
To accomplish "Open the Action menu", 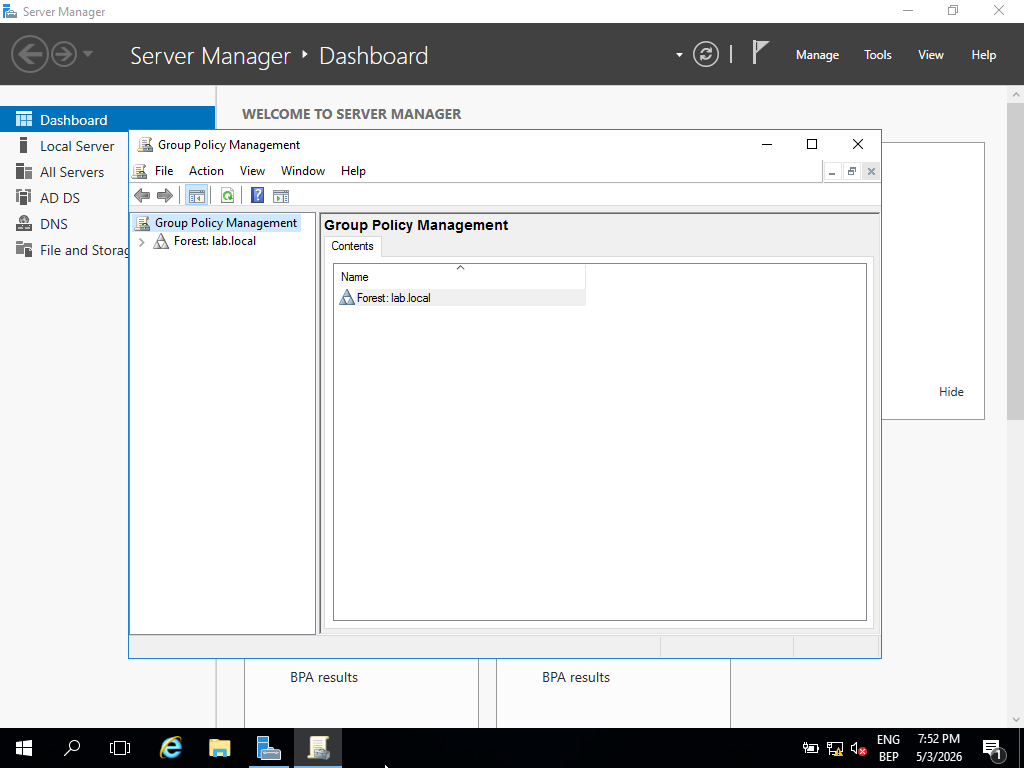I will click(x=206, y=171).
